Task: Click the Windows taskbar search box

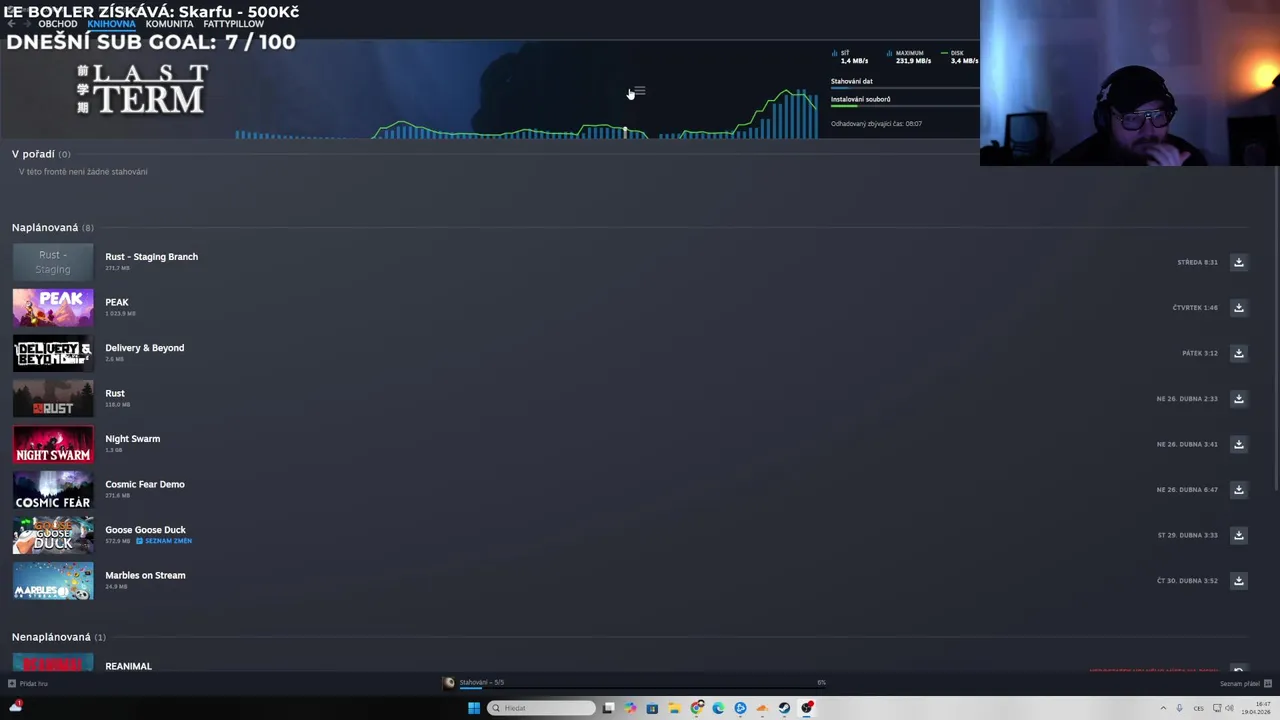Action: coord(541,708)
